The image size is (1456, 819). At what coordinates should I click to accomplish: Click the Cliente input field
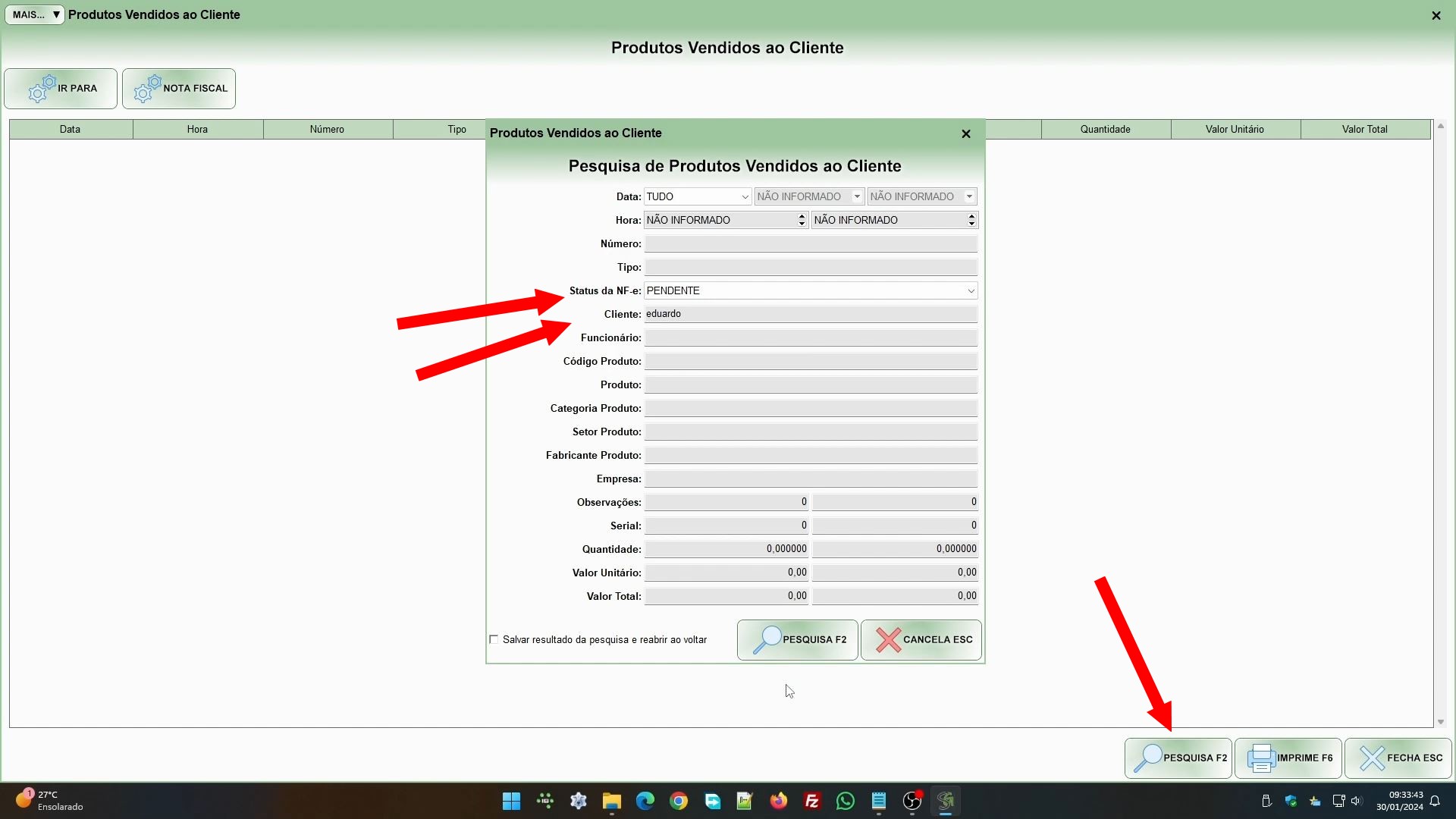click(x=810, y=315)
